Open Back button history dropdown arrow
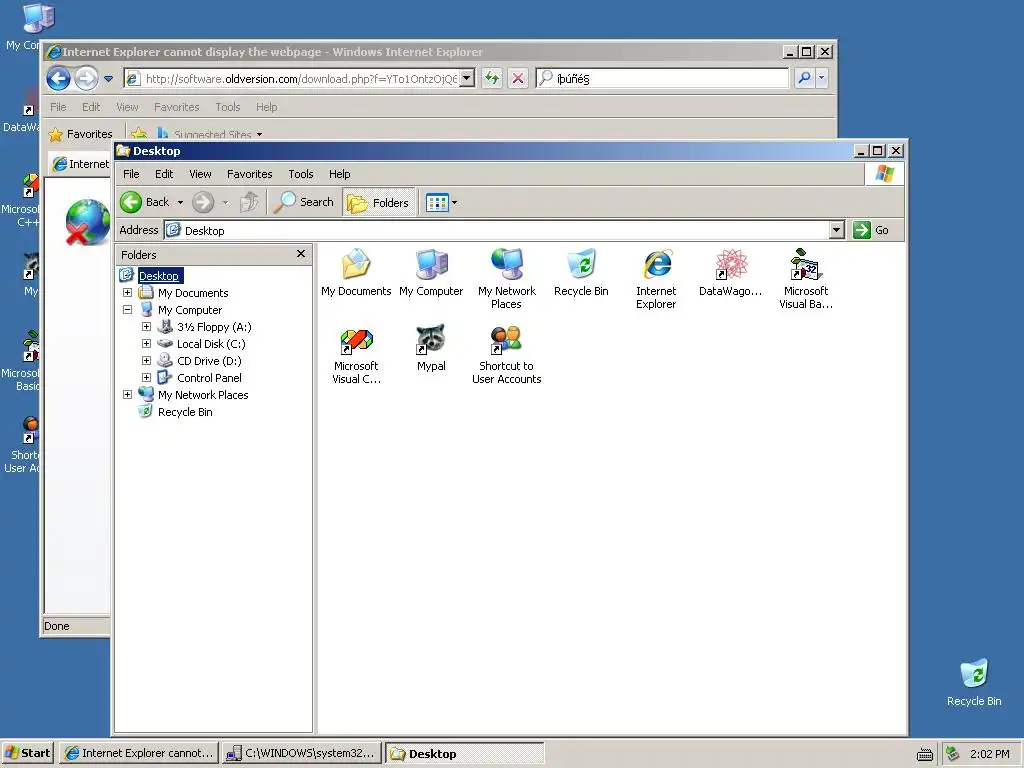The image size is (1024, 768). click(x=180, y=202)
